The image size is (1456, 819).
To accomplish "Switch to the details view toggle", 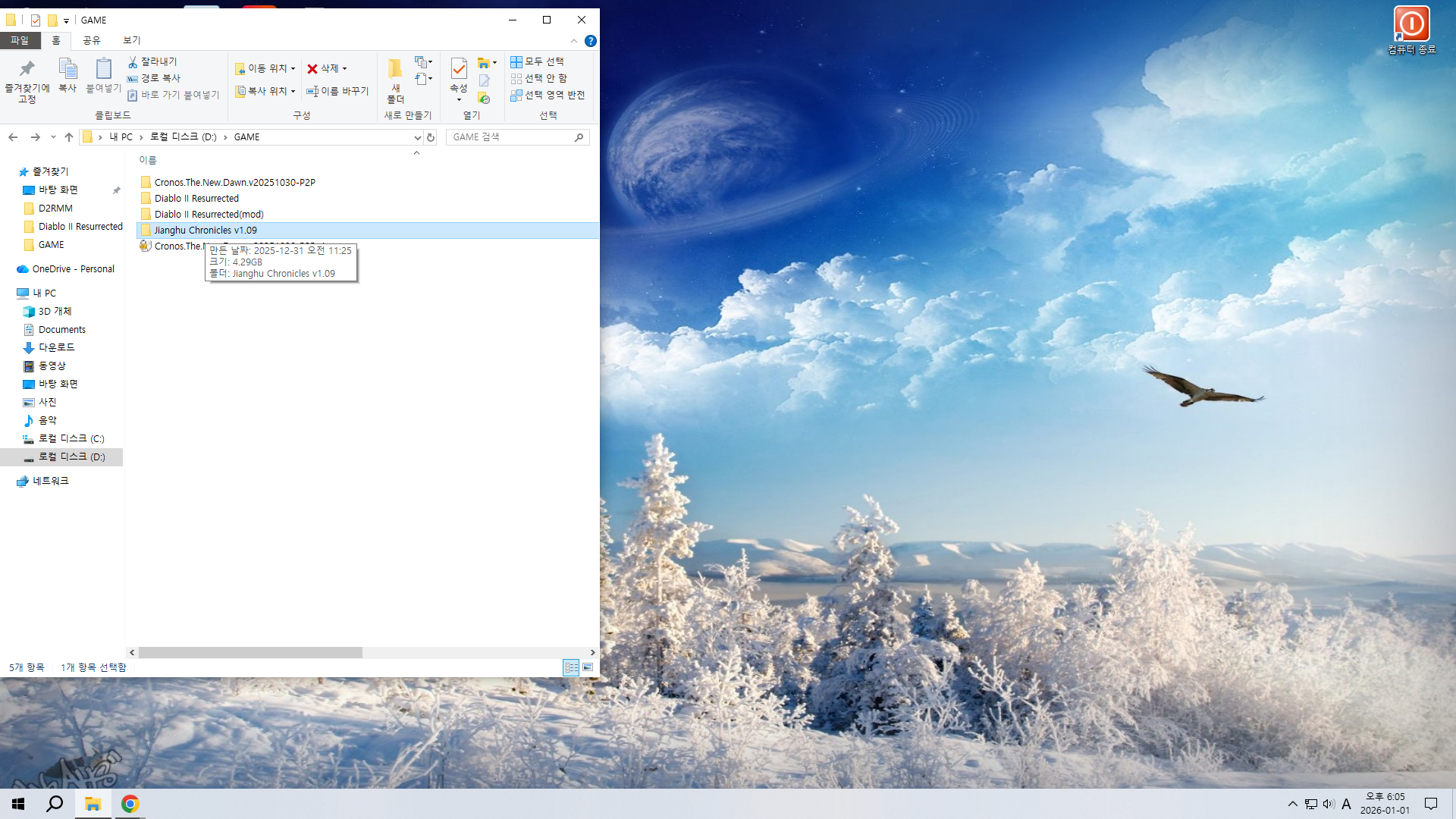I will coord(571,667).
